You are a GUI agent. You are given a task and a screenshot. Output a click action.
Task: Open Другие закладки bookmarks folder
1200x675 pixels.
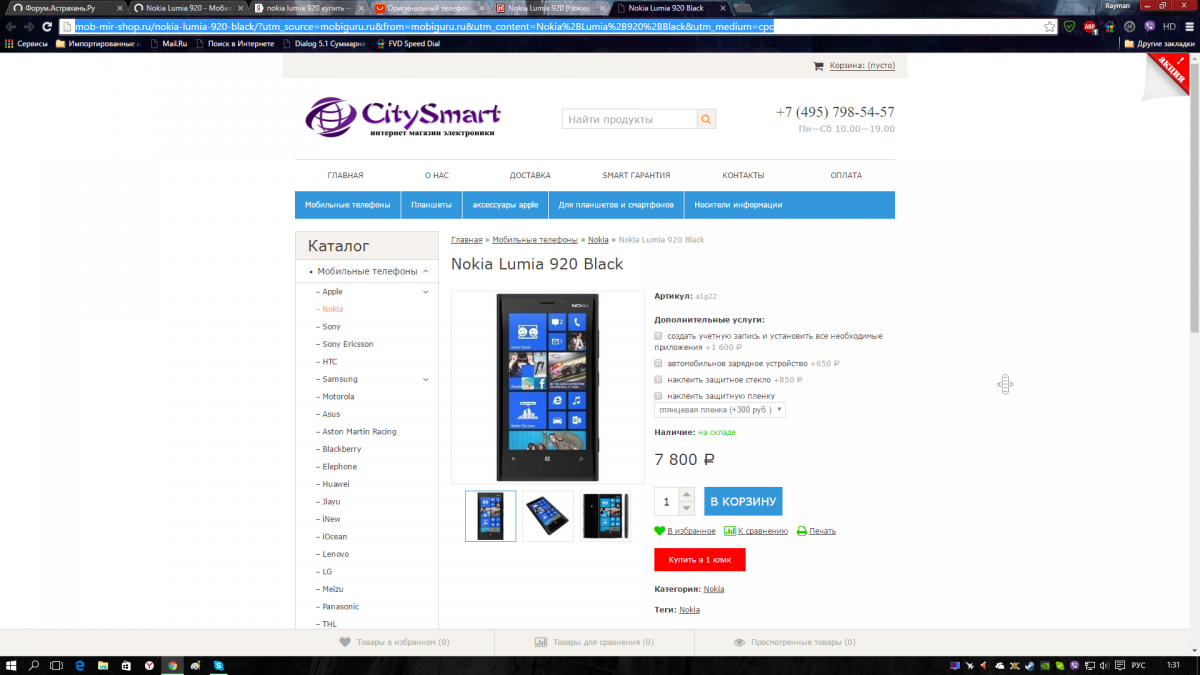[1158, 44]
